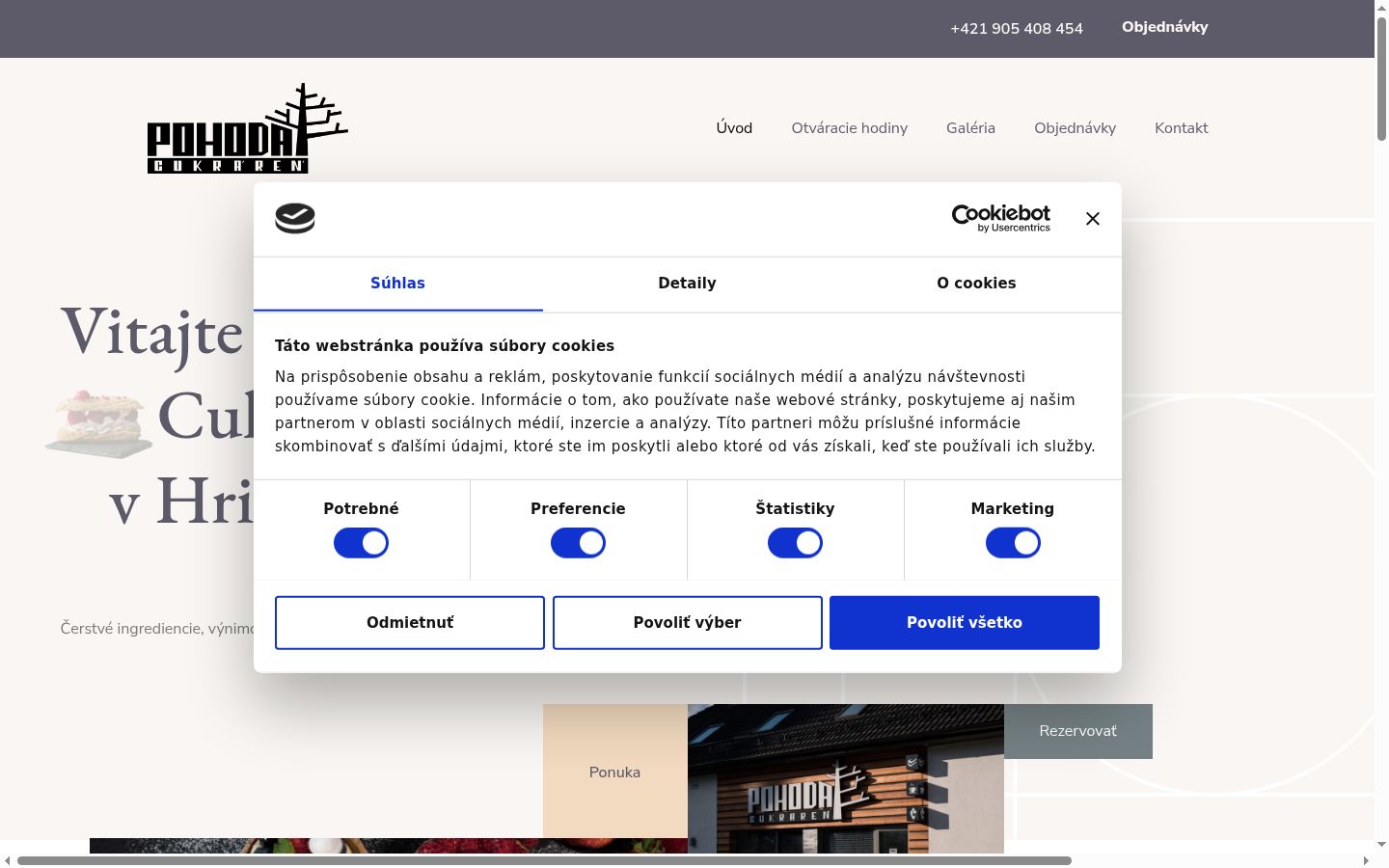This screenshot has width=1389, height=868.
Task: Go to the Kontakt page
Action: point(1182,128)
